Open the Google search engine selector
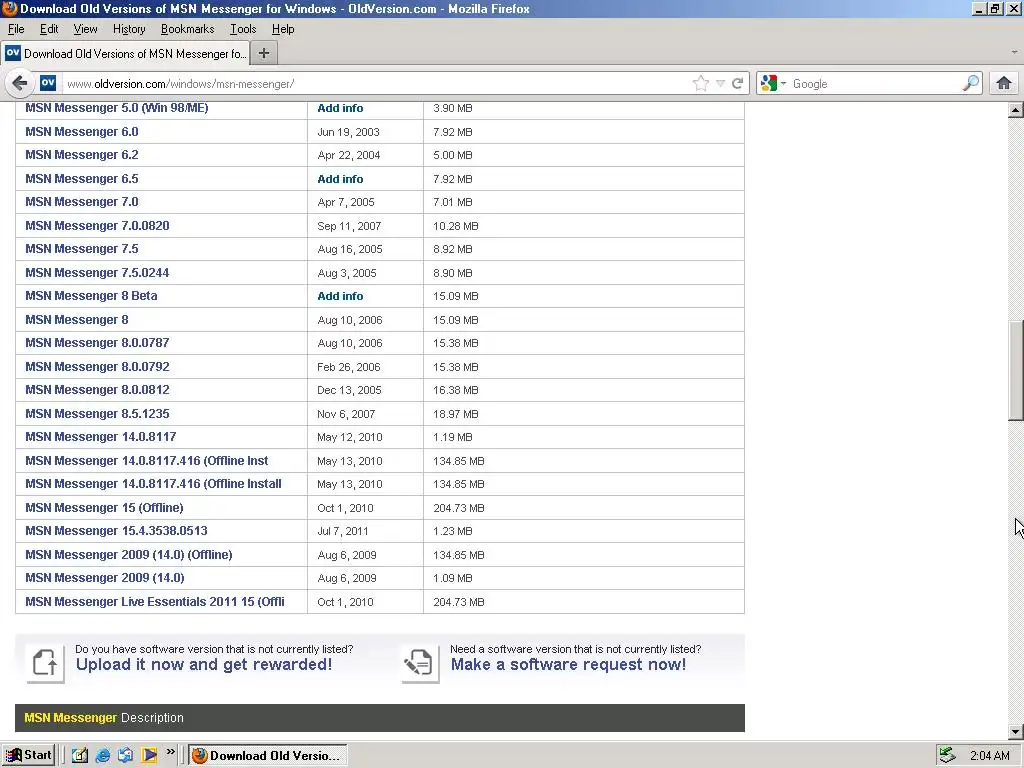Viewport: 1024px width, 768px height. coord(773,84)
